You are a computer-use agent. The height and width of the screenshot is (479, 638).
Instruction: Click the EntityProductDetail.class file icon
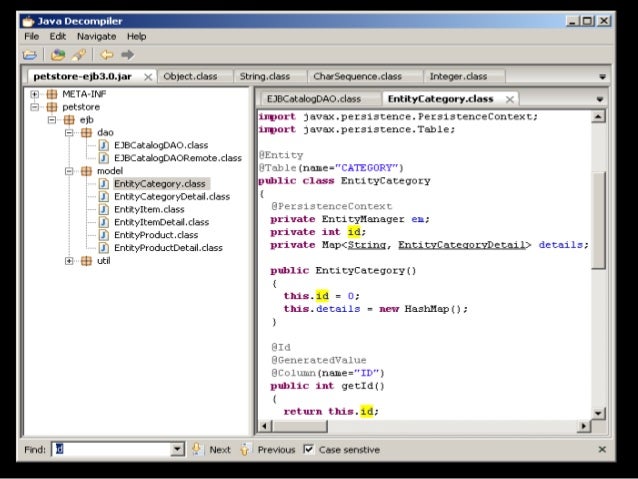tap(104, 248)
